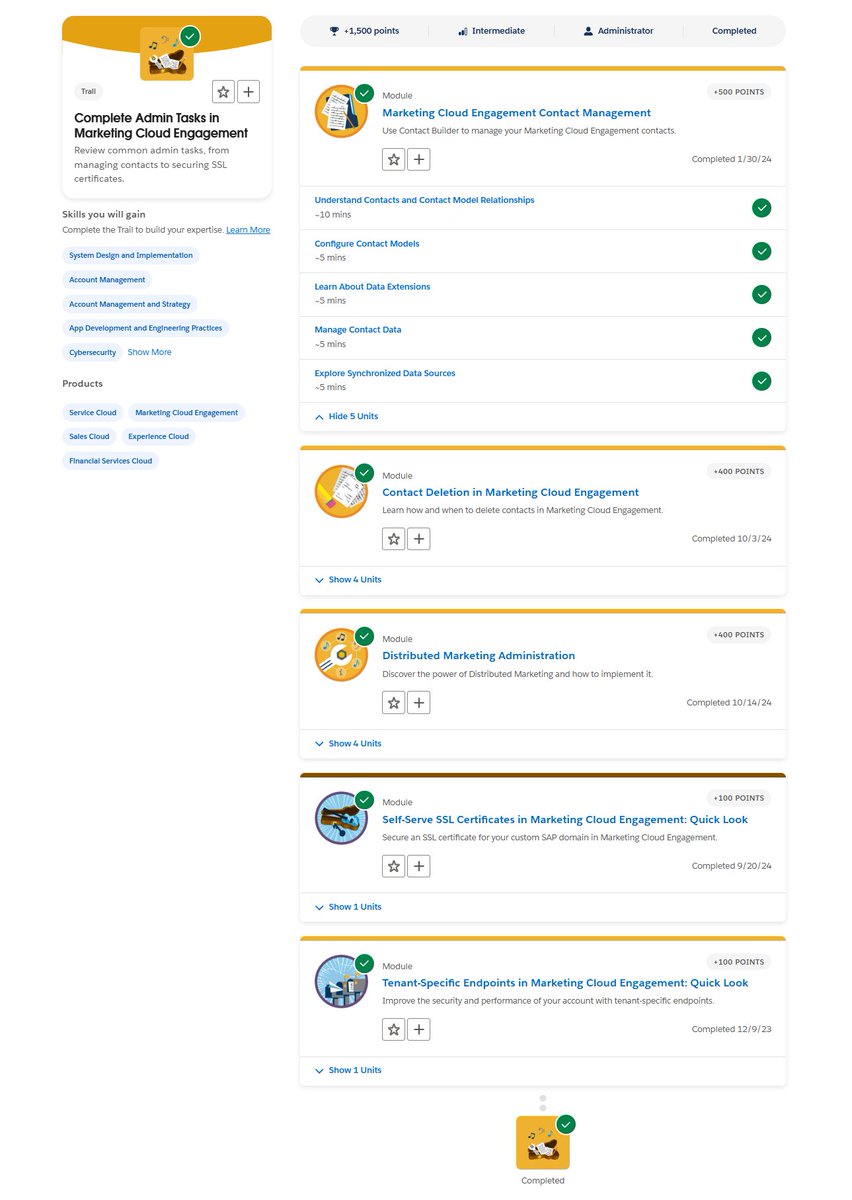
Task: Favorite the trail with the star icon
Action: pyautogui.click(x=224, y=92)
